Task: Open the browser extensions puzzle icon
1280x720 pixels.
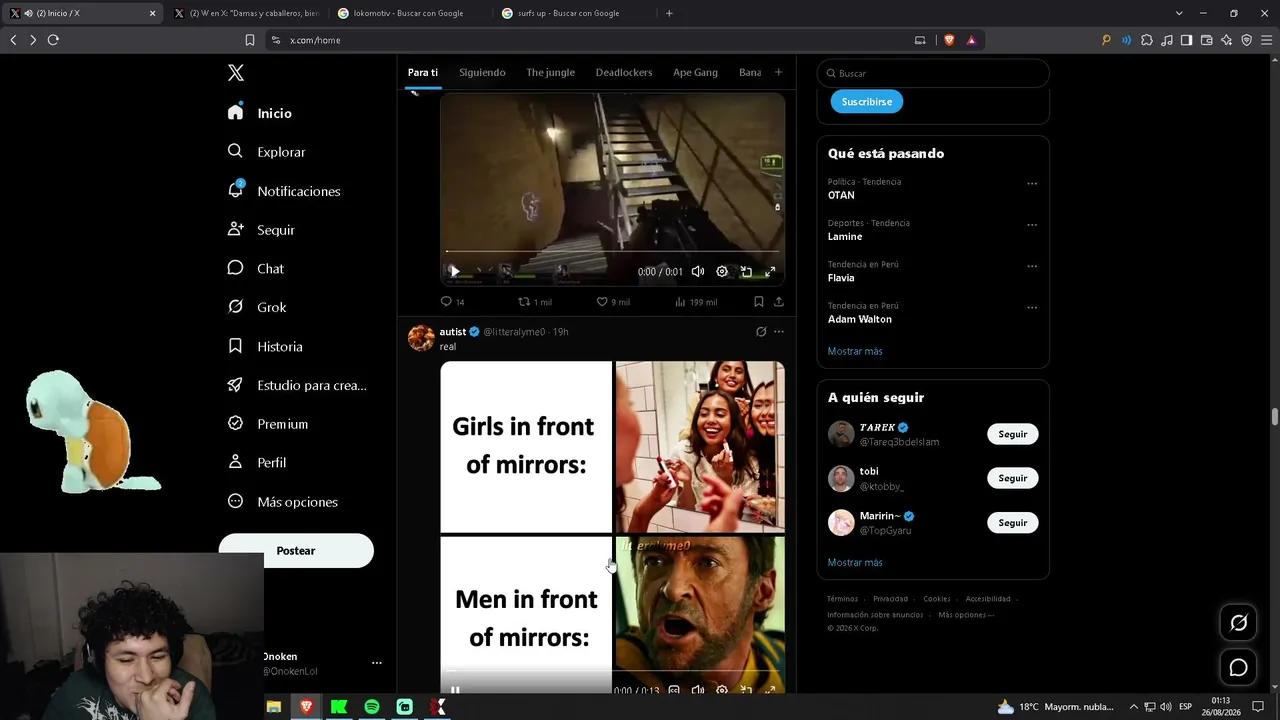Action: [1146, 40]
